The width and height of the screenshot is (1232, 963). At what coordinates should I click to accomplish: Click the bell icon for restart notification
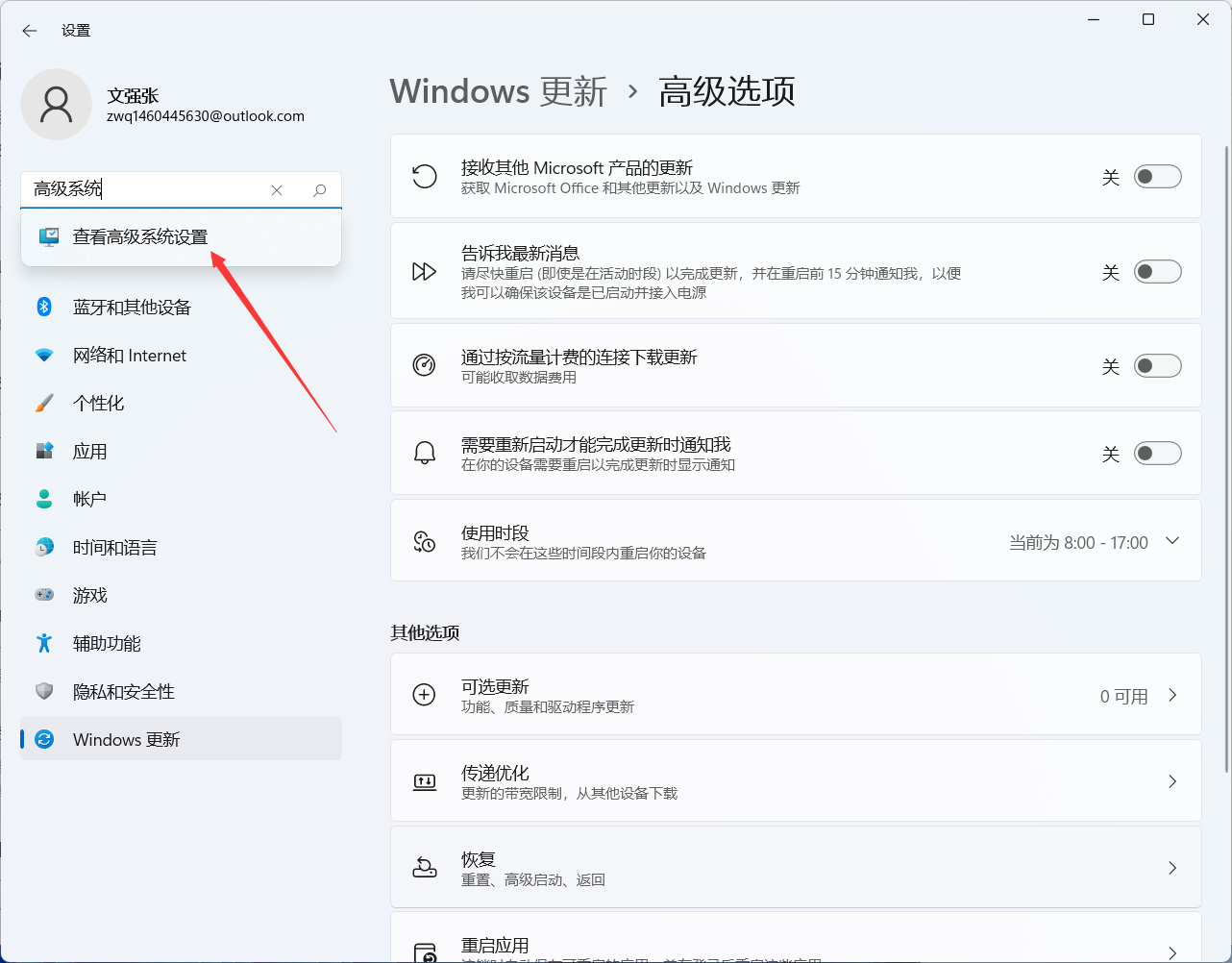coord(424,454)
